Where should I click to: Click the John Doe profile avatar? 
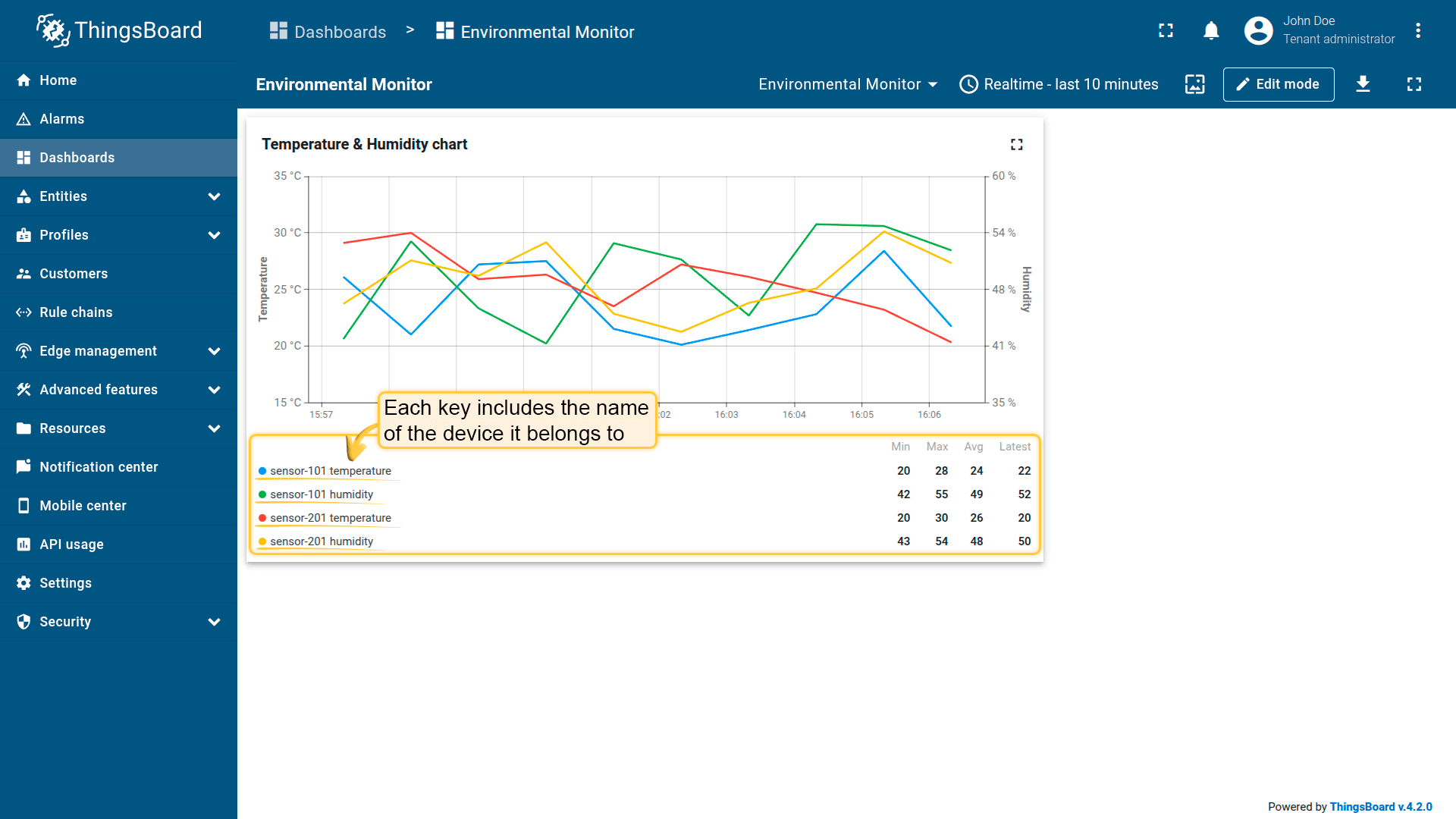(1258, 31)
